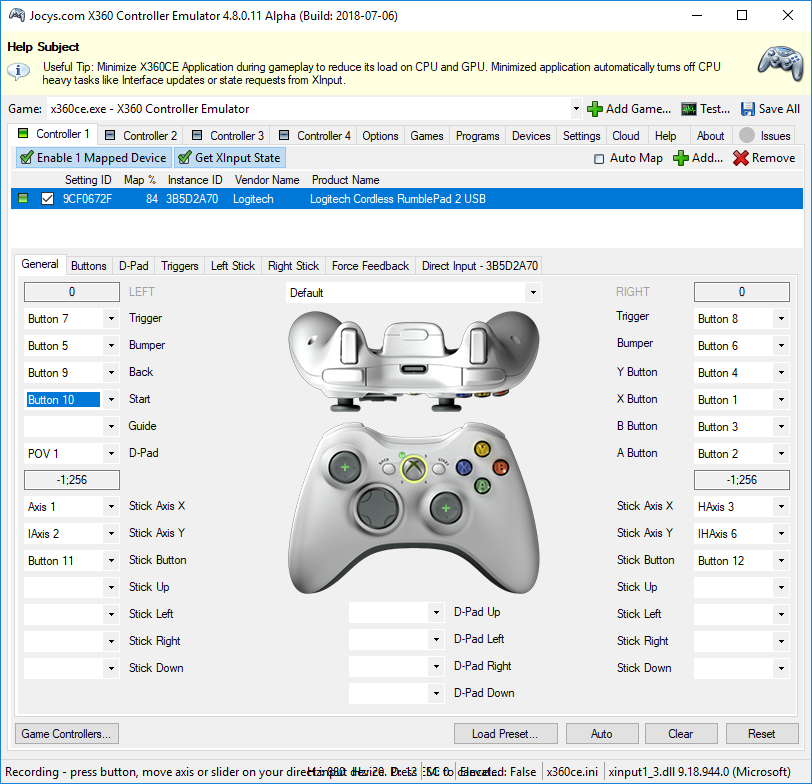The height and width of the screenshot is (784, 812).
Task: Click the gamepad logo in the help banner
Action: tap(780, 64)
